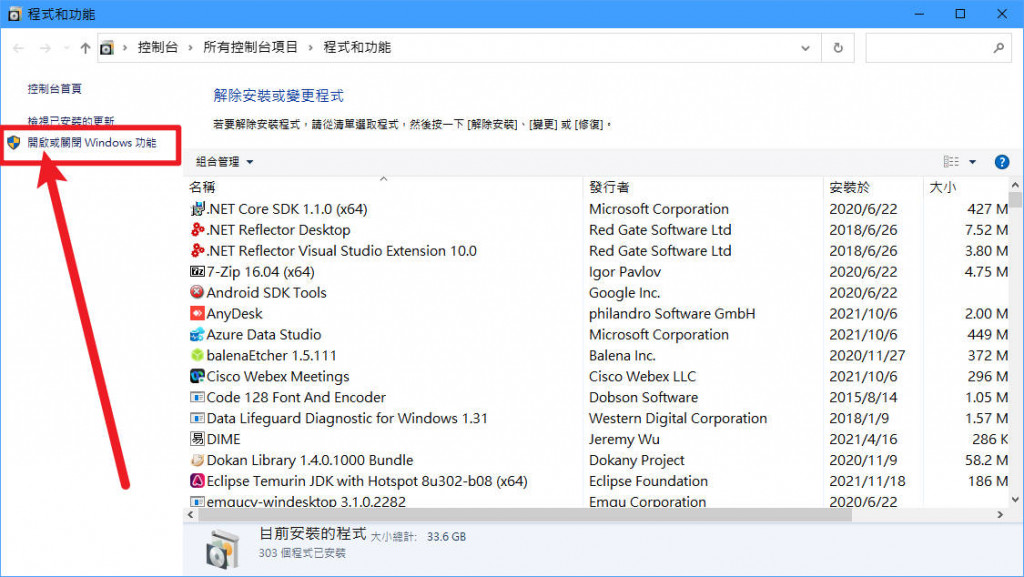
Task: Click the Code 128 Font And Encoder icon
Action: (197, 397)
